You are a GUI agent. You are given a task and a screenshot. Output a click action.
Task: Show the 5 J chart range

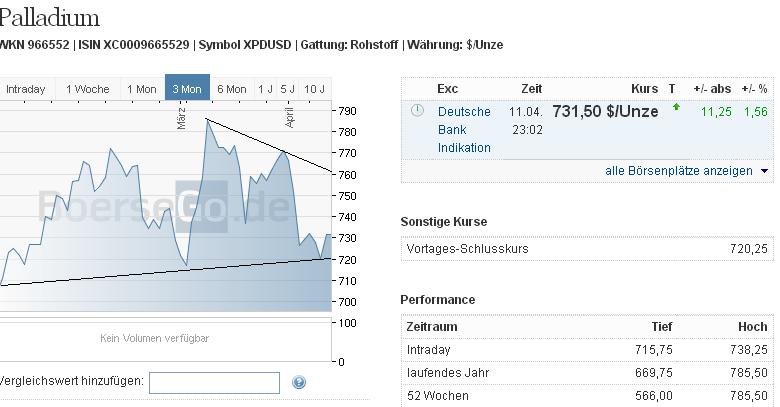coord(288,89)
